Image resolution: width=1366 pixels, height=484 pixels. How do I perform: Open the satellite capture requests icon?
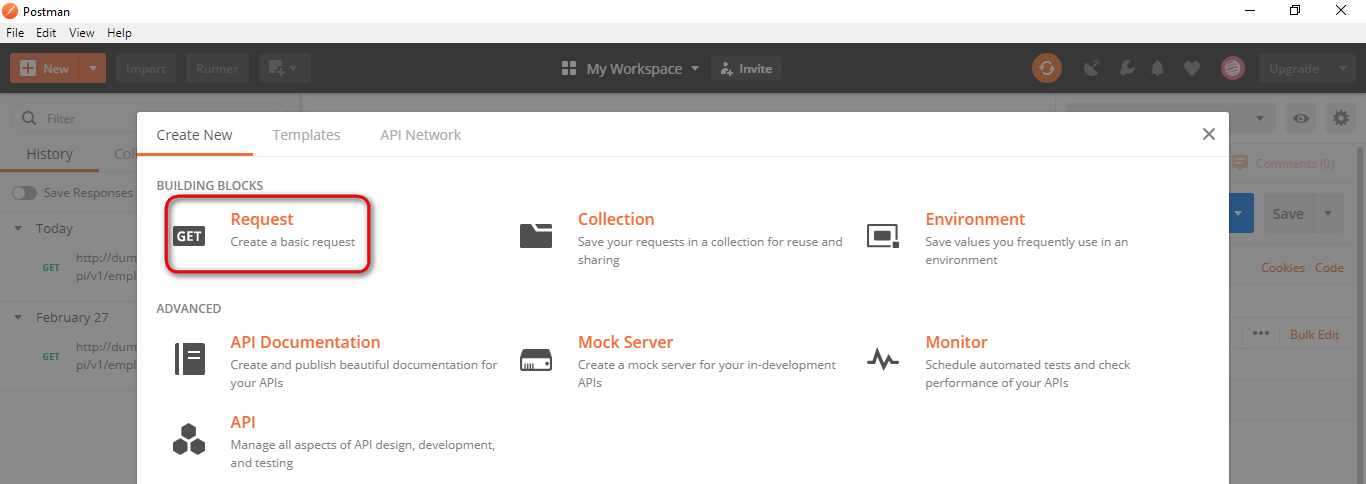(1092, 68)
